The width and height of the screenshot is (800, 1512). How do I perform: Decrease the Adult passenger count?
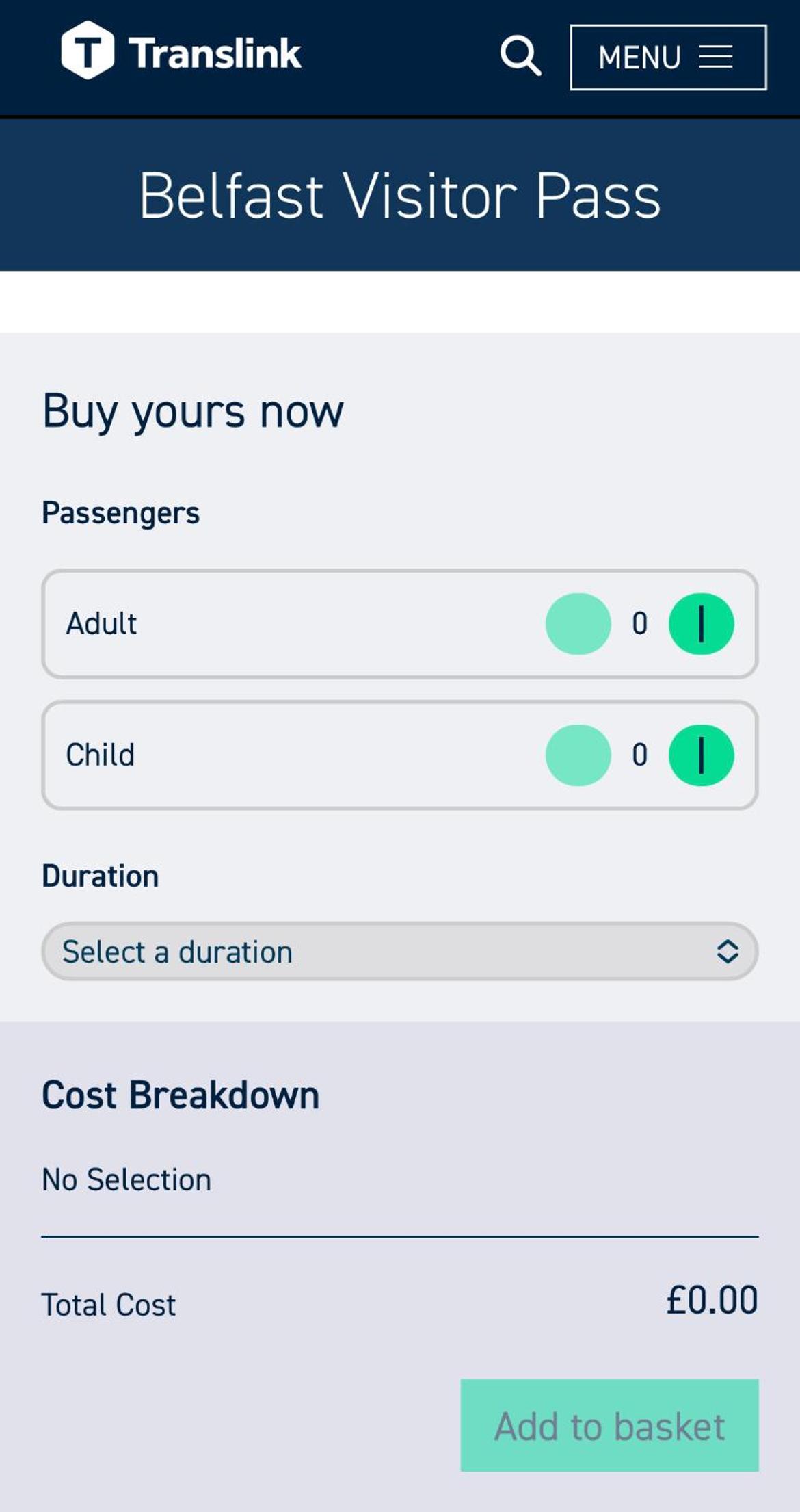(578, 624)
